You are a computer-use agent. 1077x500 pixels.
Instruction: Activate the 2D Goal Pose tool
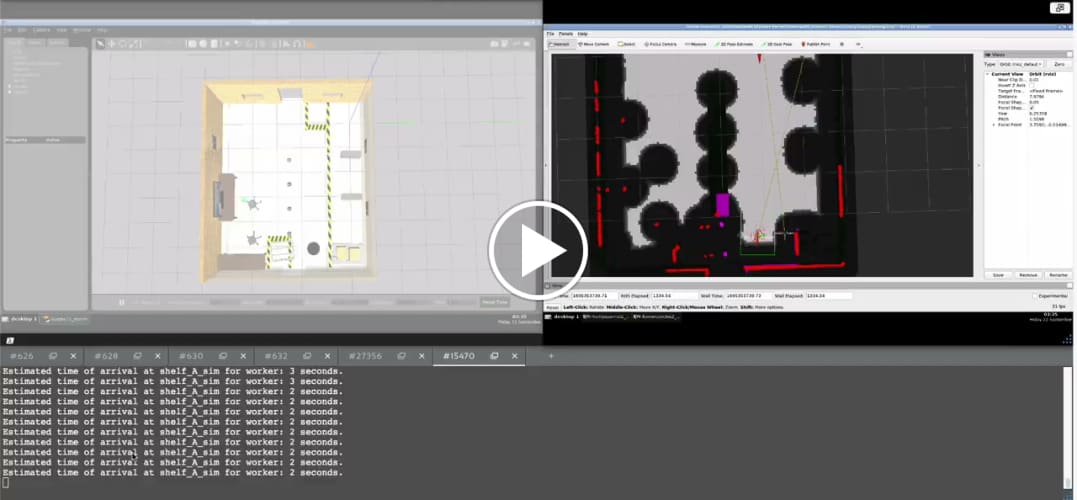[777, 44]
